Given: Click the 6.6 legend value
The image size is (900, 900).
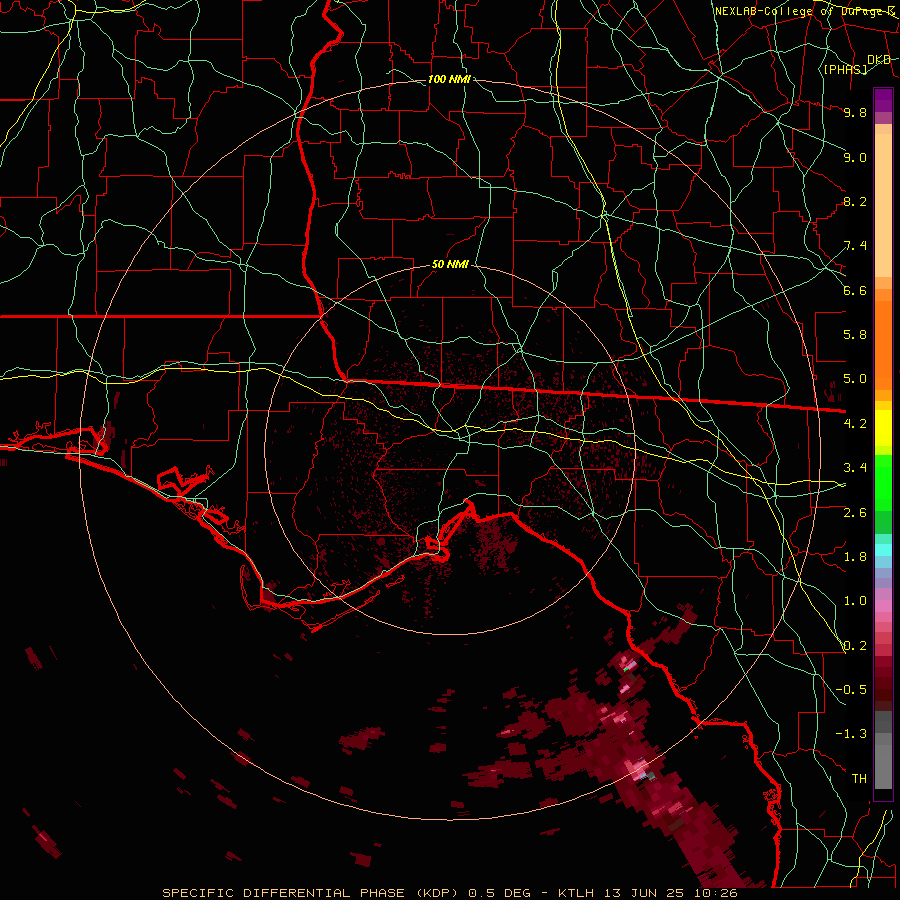Looking at the screenshot, I should [855, 290].
